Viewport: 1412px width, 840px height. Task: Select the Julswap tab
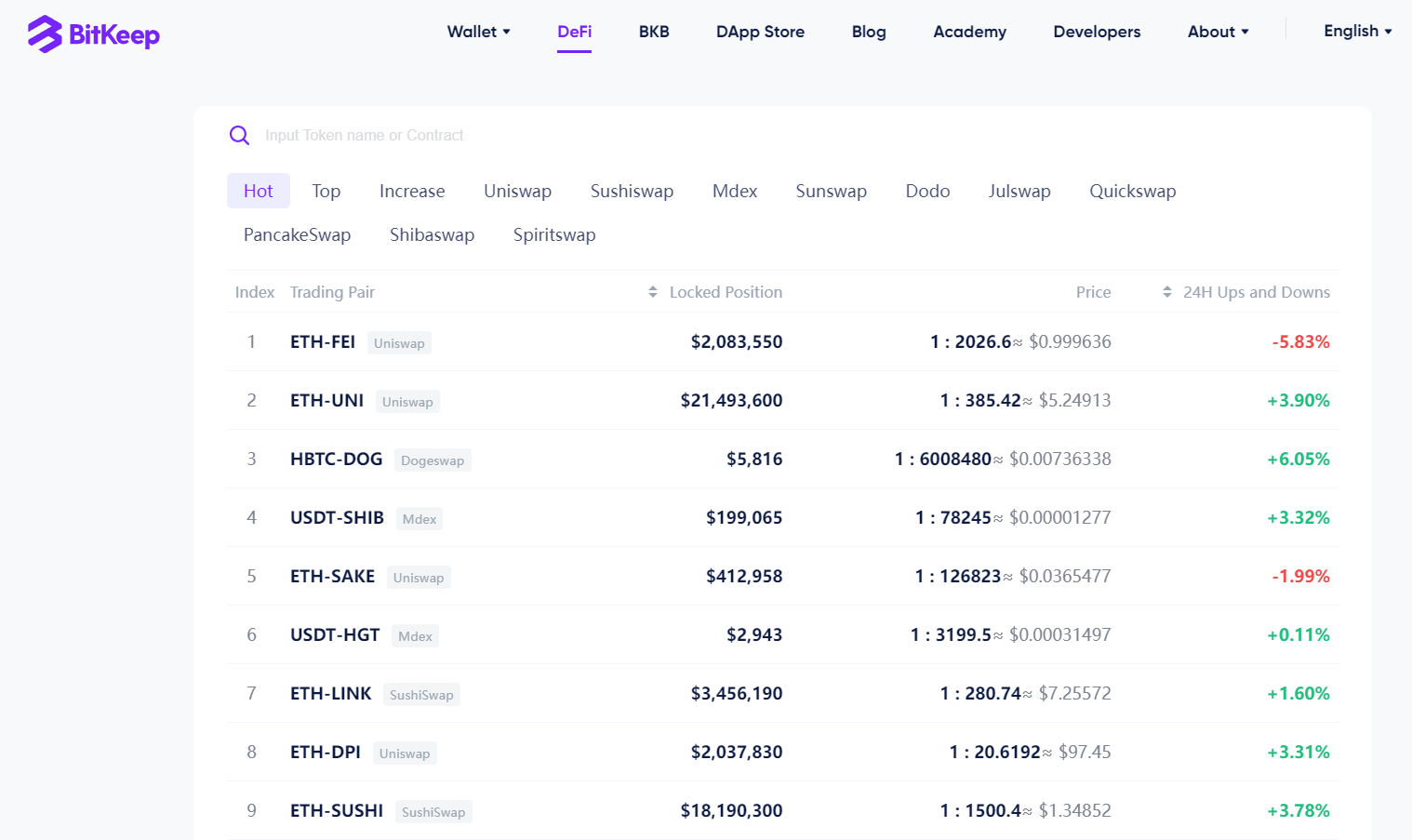click(1019, 191)
